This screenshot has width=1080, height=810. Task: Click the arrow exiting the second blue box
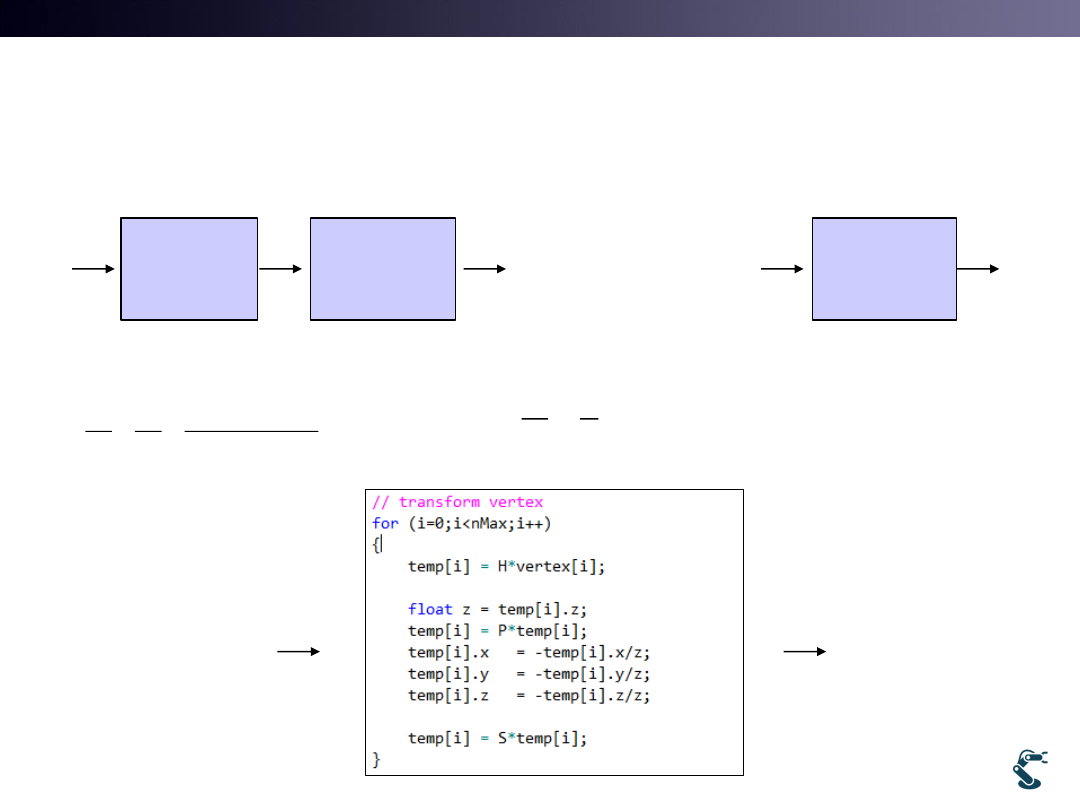point(484,268)
